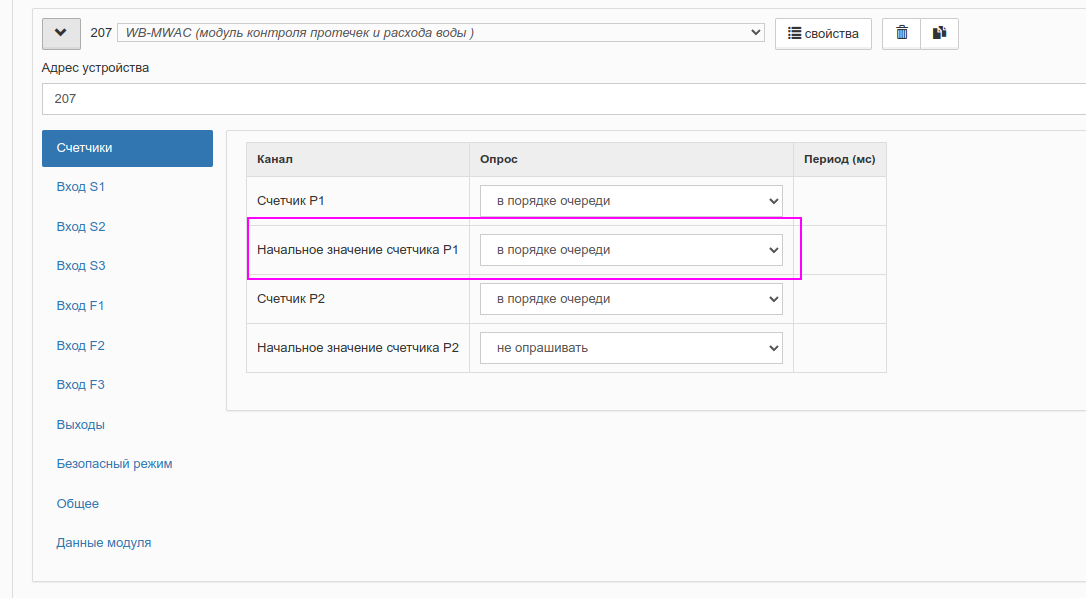Open the Данные модуля section

104,543
